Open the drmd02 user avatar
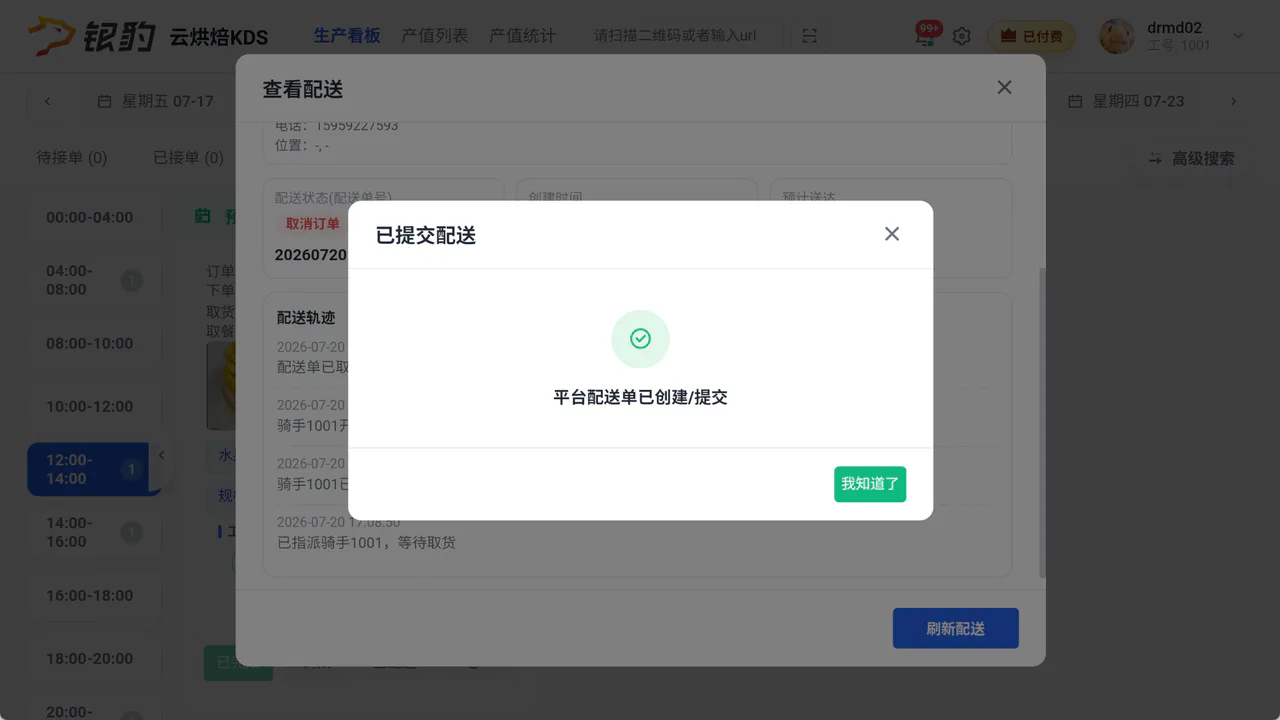 pyautogui.click(x=1117, y=36)
